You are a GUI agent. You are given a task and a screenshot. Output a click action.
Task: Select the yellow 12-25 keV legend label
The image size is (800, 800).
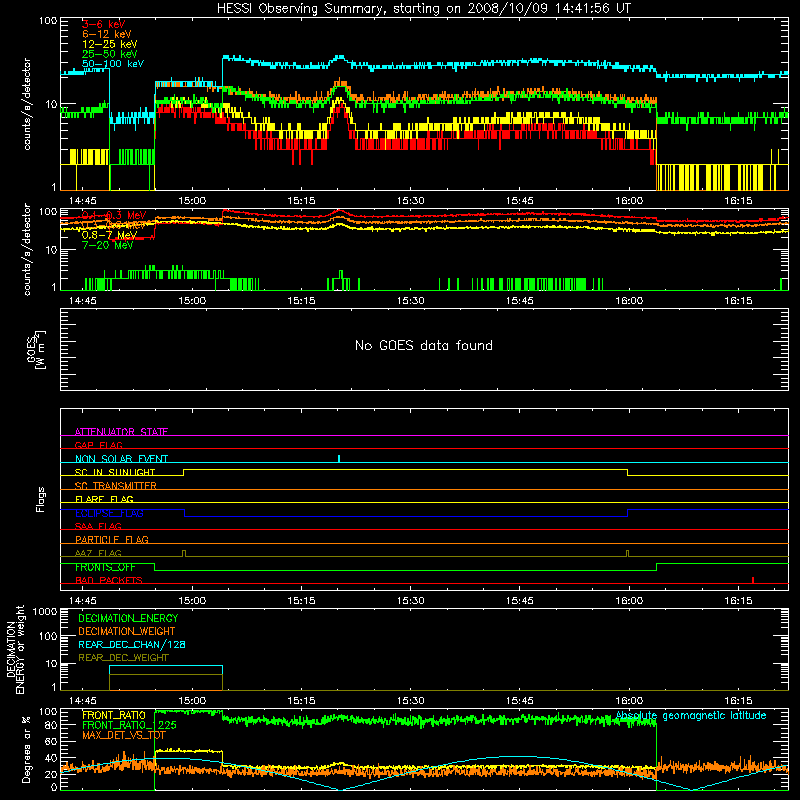click(x=110, y=44)
